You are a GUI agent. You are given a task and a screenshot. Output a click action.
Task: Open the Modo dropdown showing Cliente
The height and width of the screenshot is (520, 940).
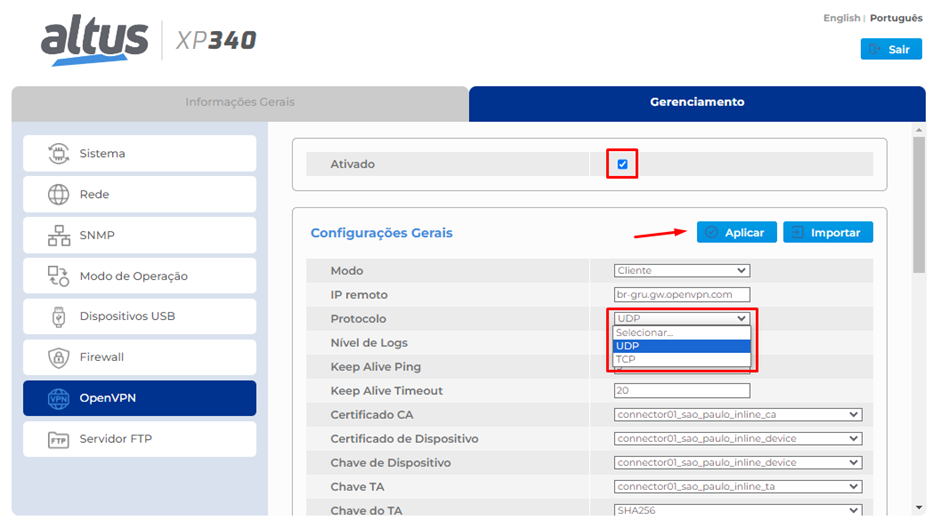(x=682, y=271)
